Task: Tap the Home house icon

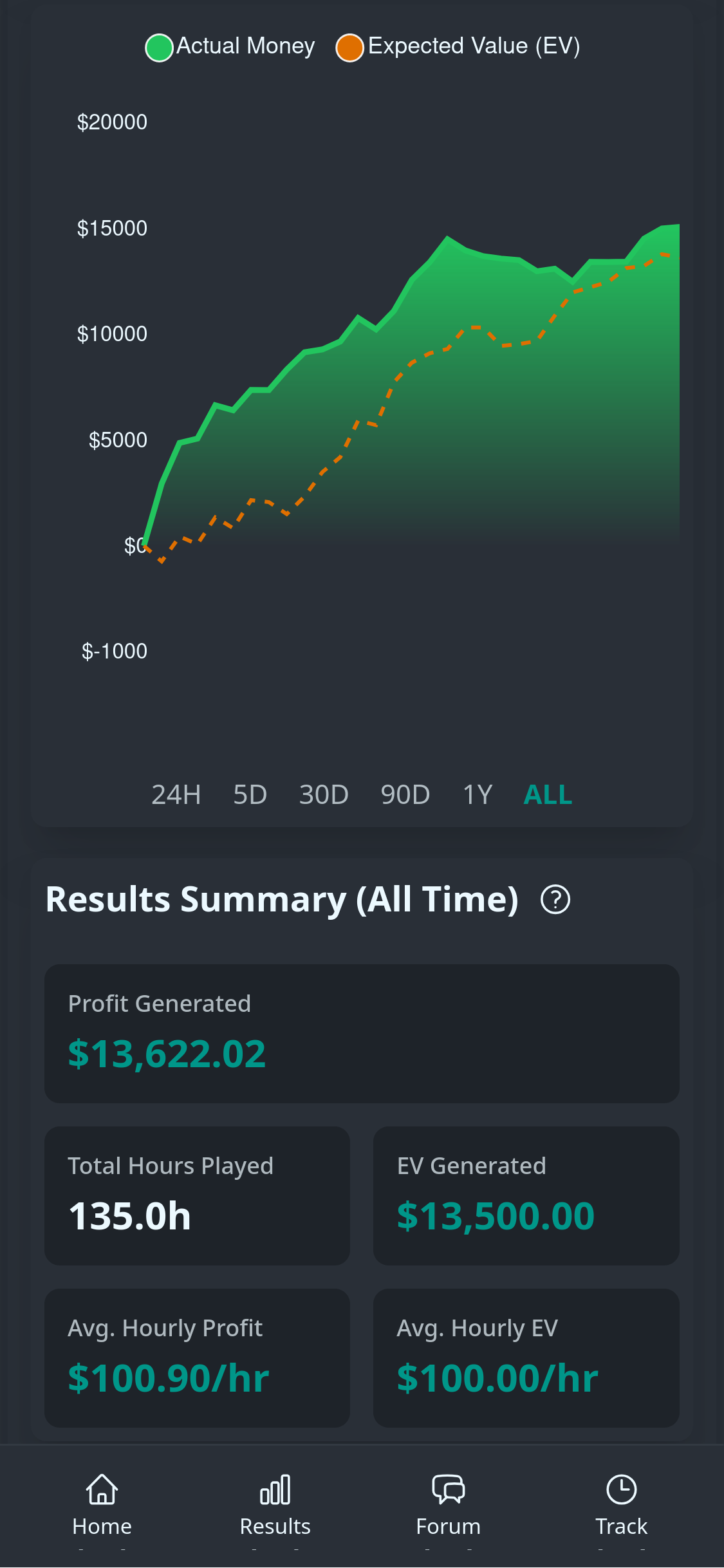Action: pyautogui.click(x=102, y=1489)
